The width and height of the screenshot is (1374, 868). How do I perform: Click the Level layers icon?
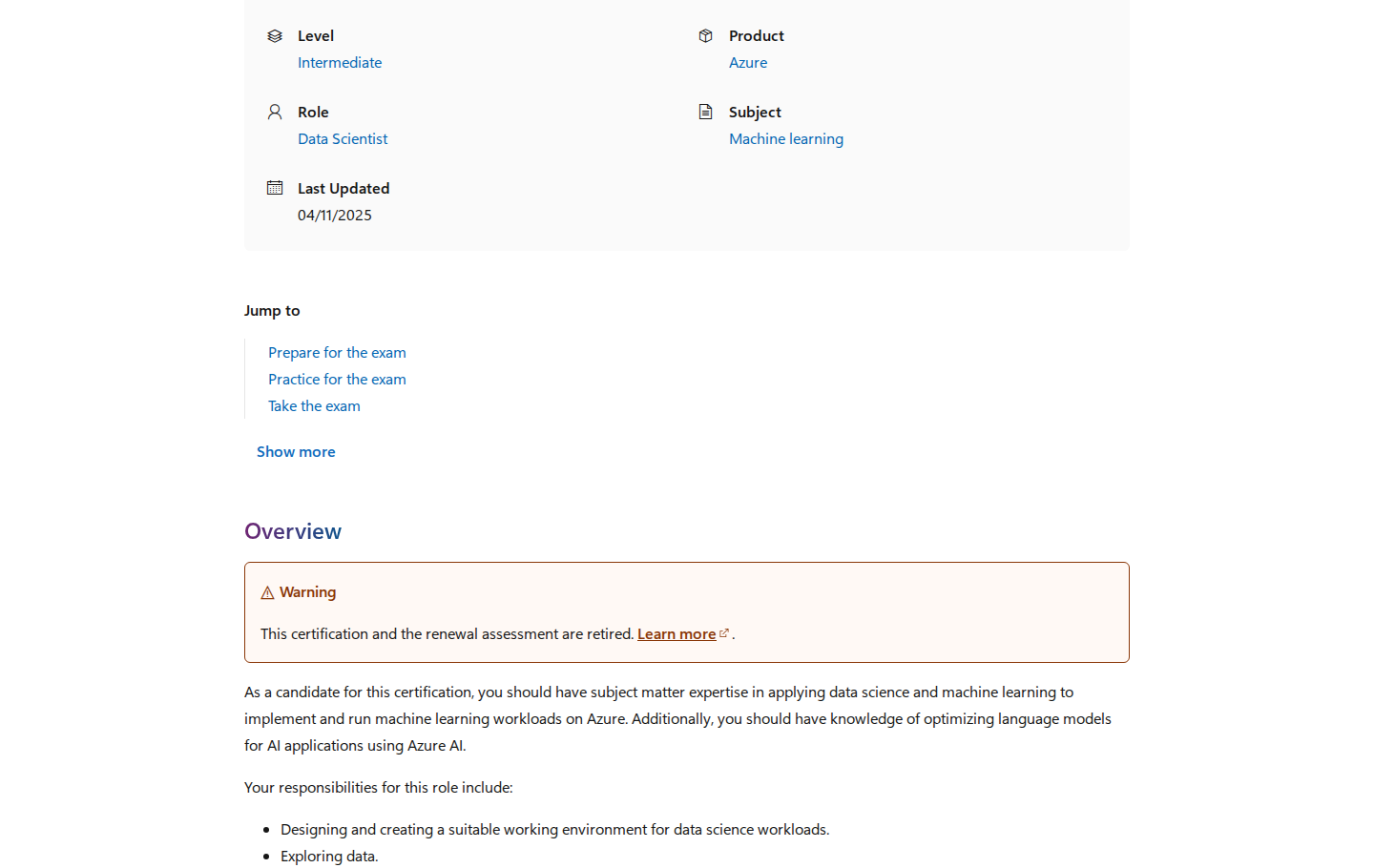click(275, 35)
